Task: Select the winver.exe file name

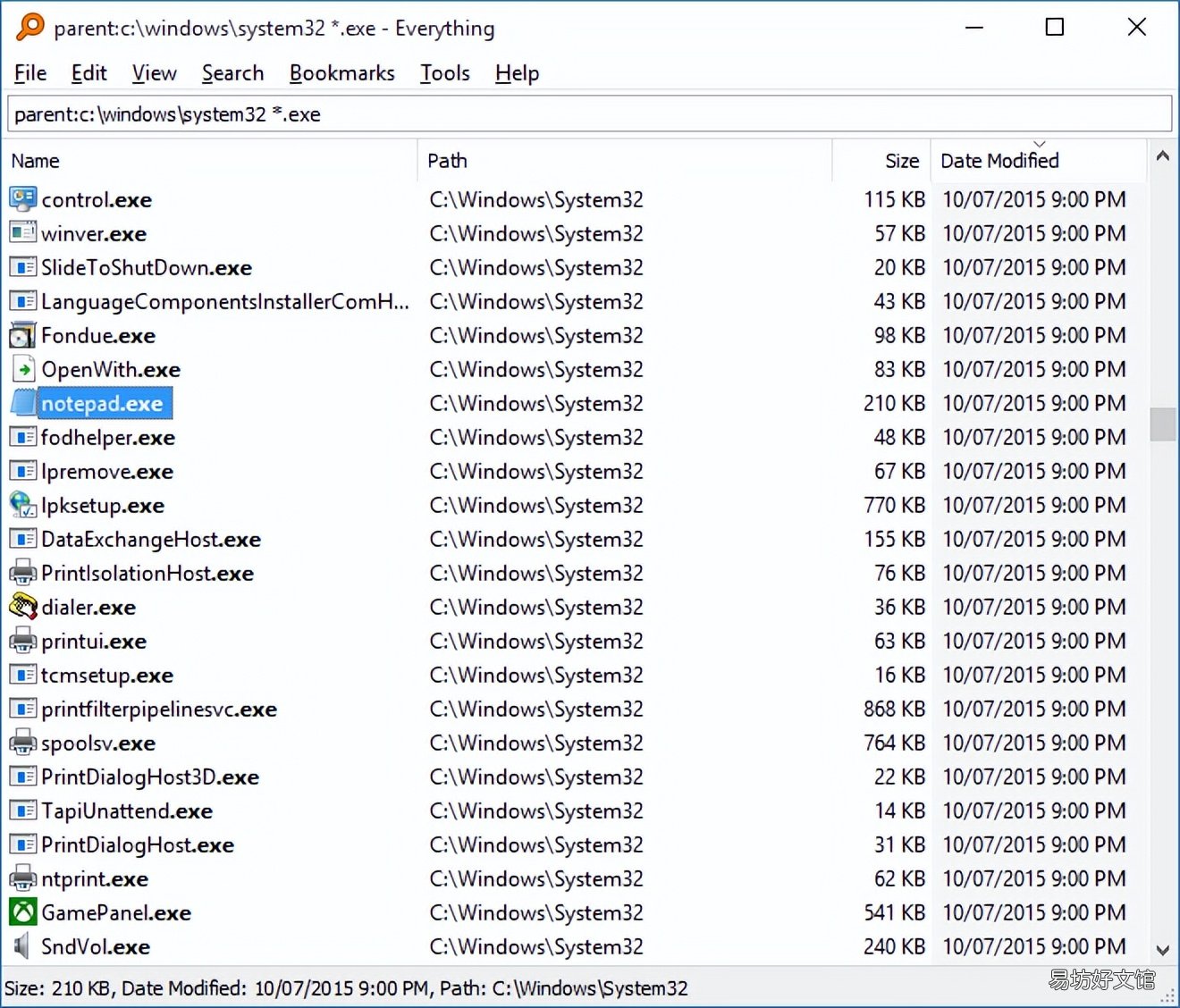Action: pos(94,234)
